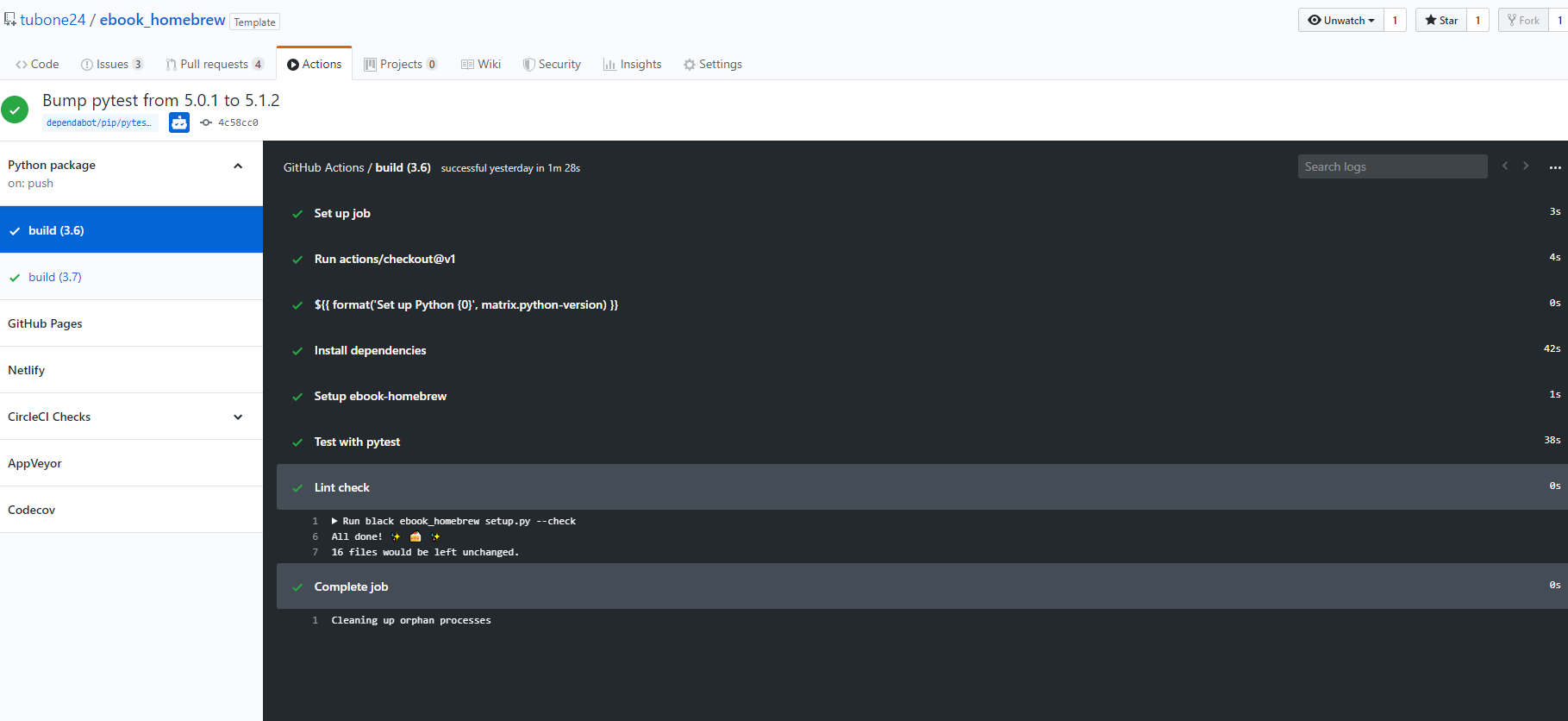Toggle the Lint check step log
Screen dimensions: 1568x721
[342, 487]
